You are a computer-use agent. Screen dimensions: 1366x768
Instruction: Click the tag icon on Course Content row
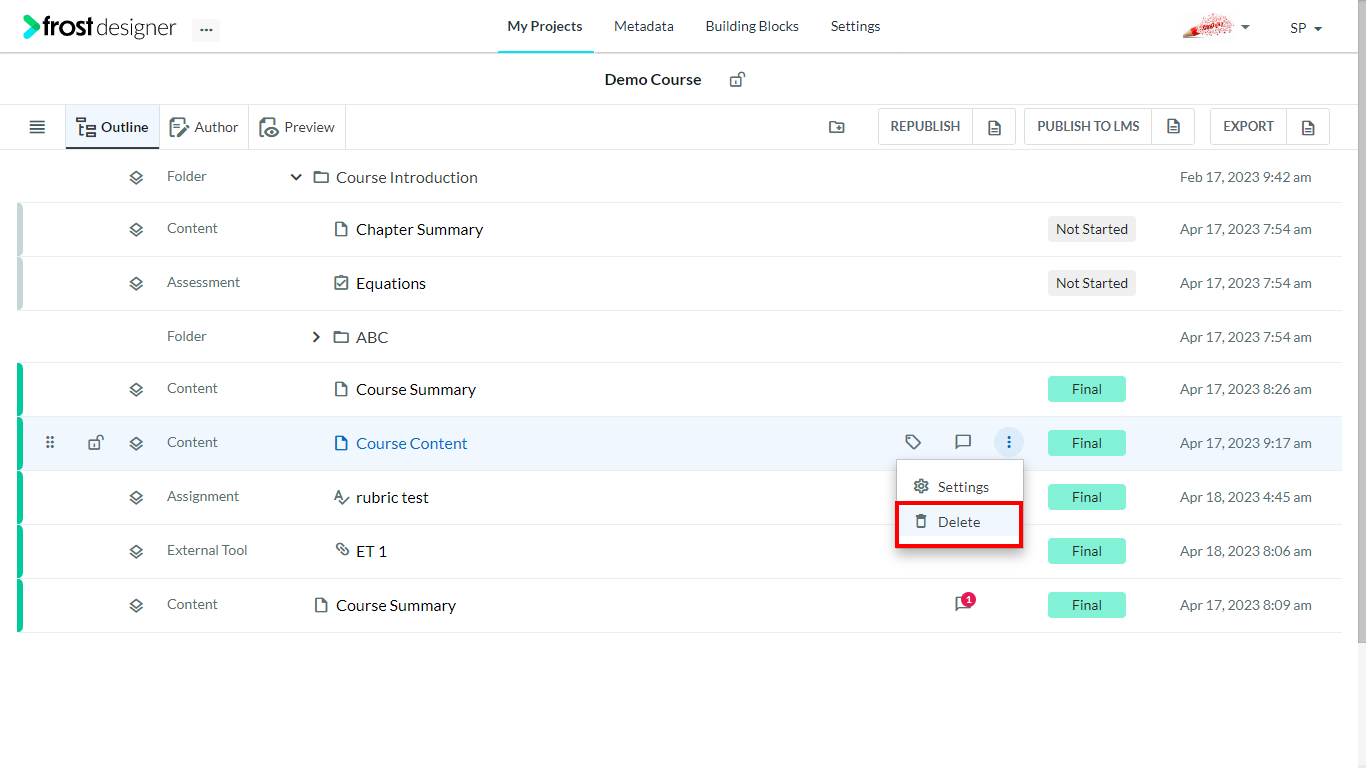tap(913, 442)
